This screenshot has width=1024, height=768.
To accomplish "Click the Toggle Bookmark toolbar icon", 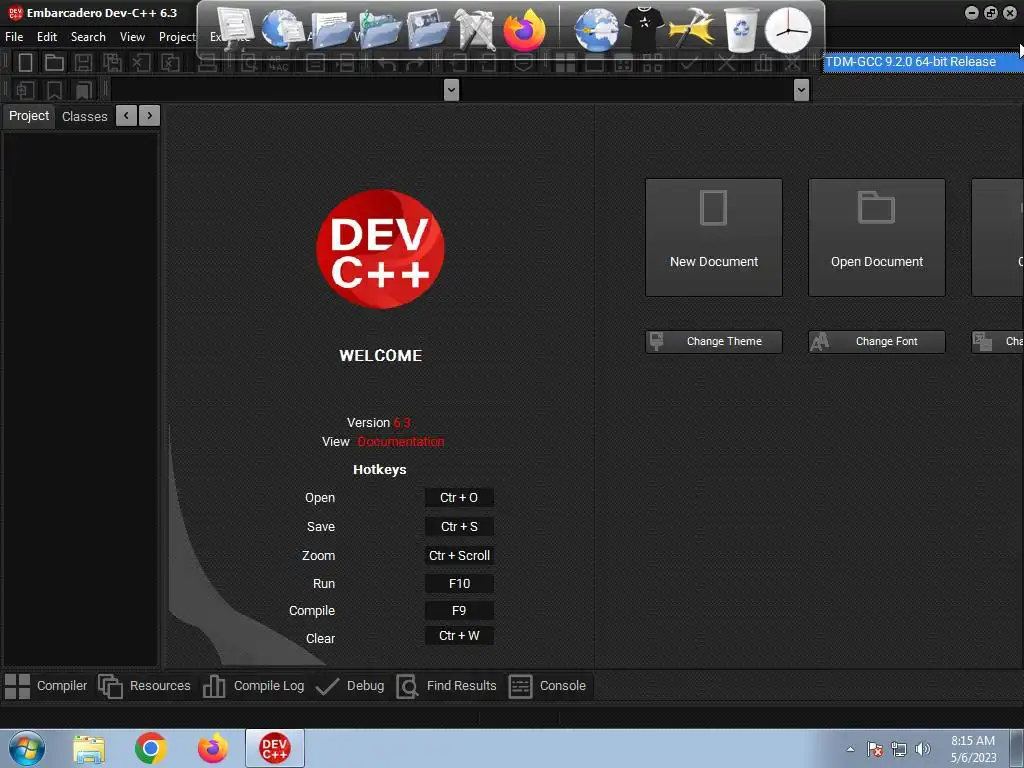I will 54,89.
